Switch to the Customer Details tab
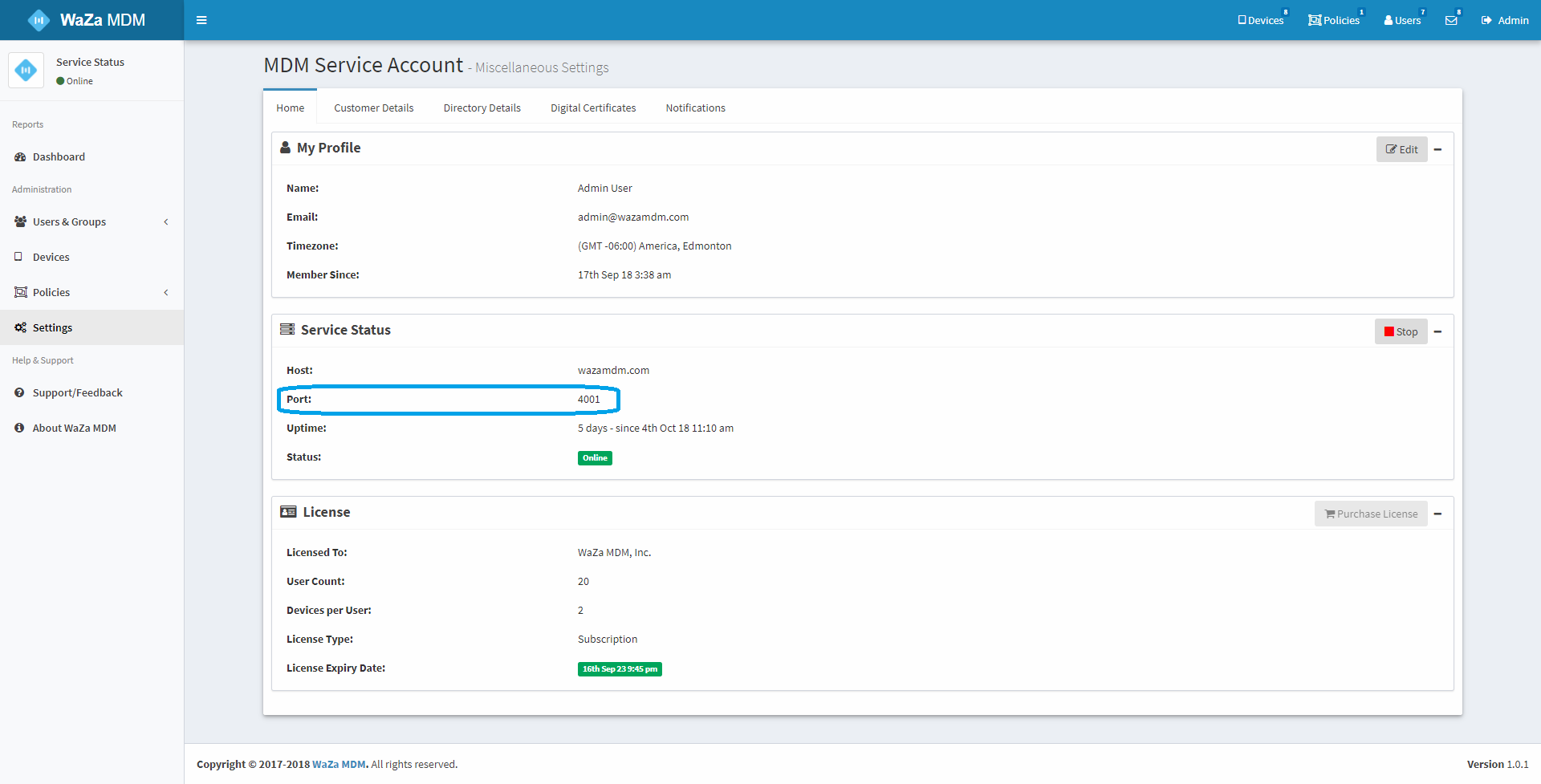This screenshot has width=1541, height=784. tap(374, 108)
